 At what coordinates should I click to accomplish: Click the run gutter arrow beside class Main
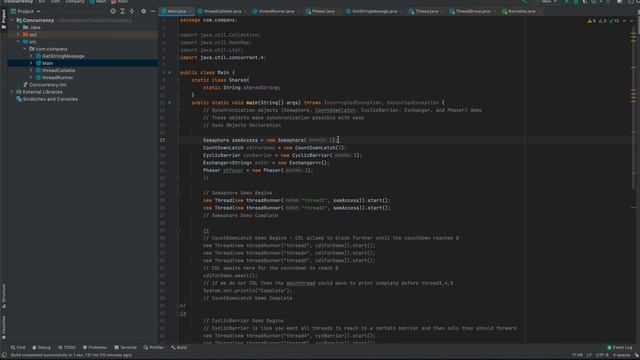point(170,73)
